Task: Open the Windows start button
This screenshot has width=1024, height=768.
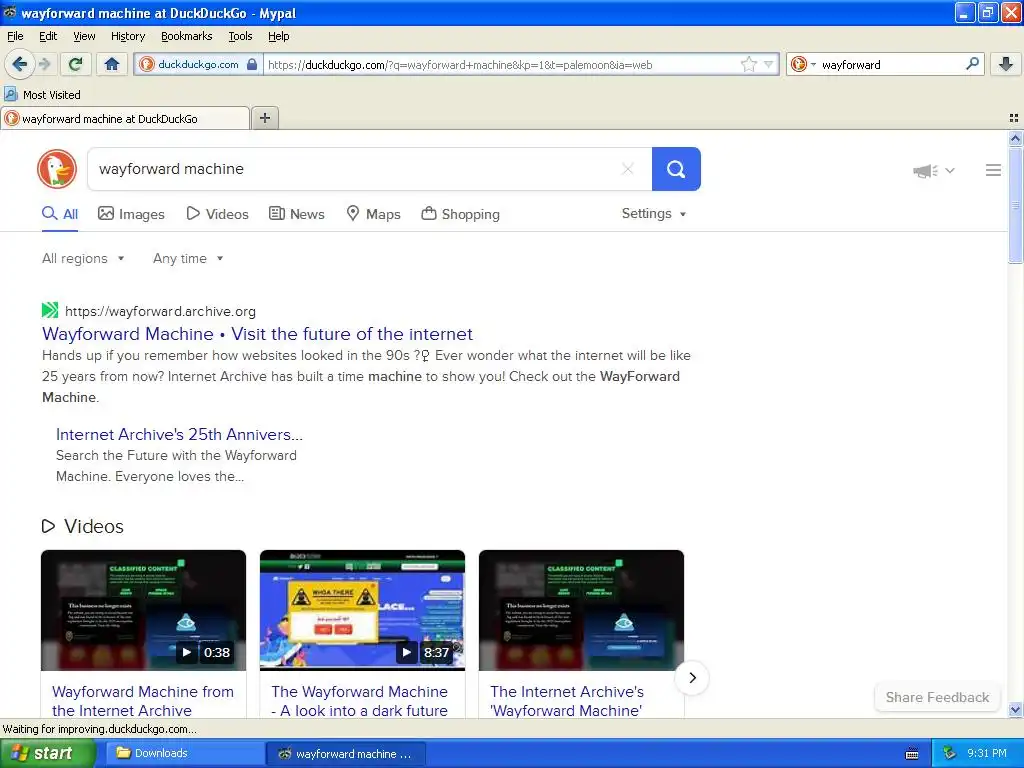Action: point(47,753)
